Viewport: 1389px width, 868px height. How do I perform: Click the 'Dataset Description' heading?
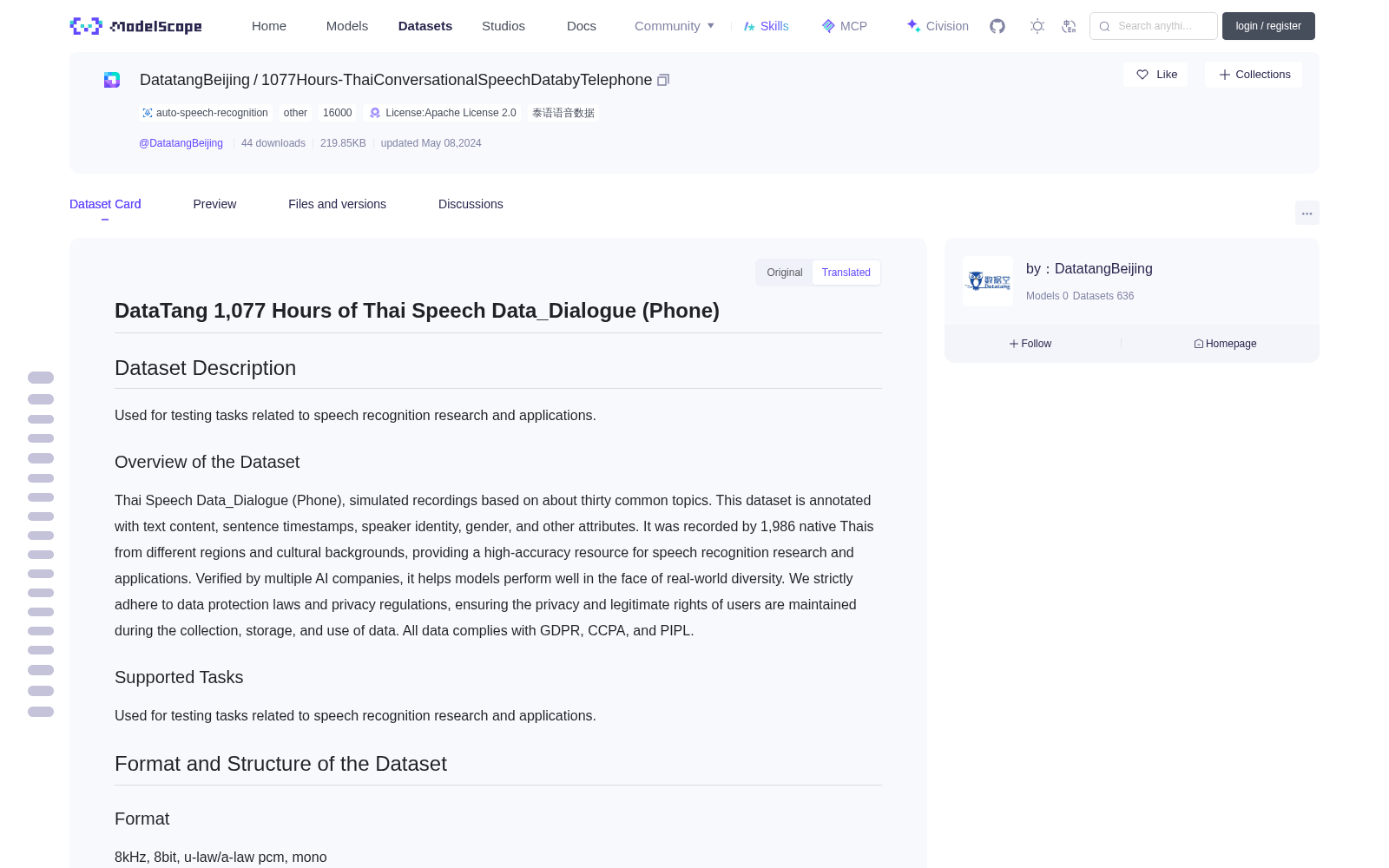[205, 368]
